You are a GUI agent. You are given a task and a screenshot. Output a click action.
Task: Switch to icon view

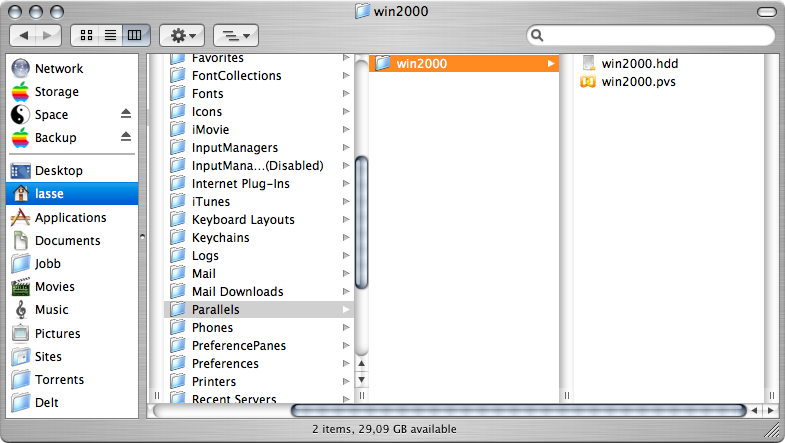pos(86,35)
